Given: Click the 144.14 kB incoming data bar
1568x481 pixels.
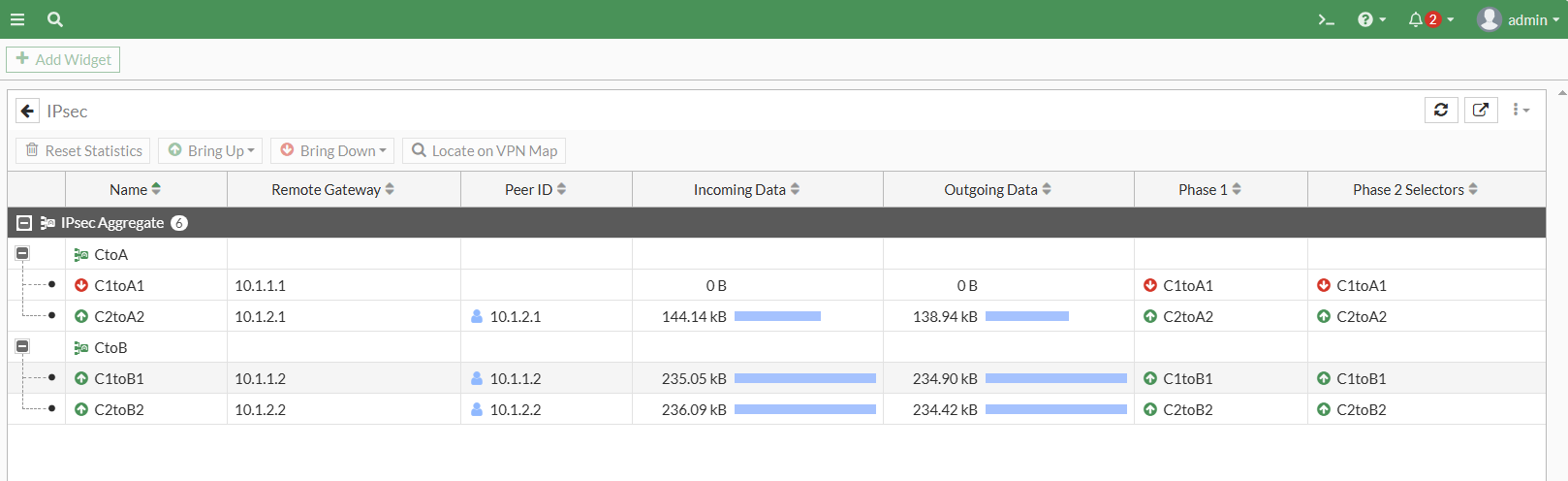Looking at the screenshot, I should tap(777, 316).
